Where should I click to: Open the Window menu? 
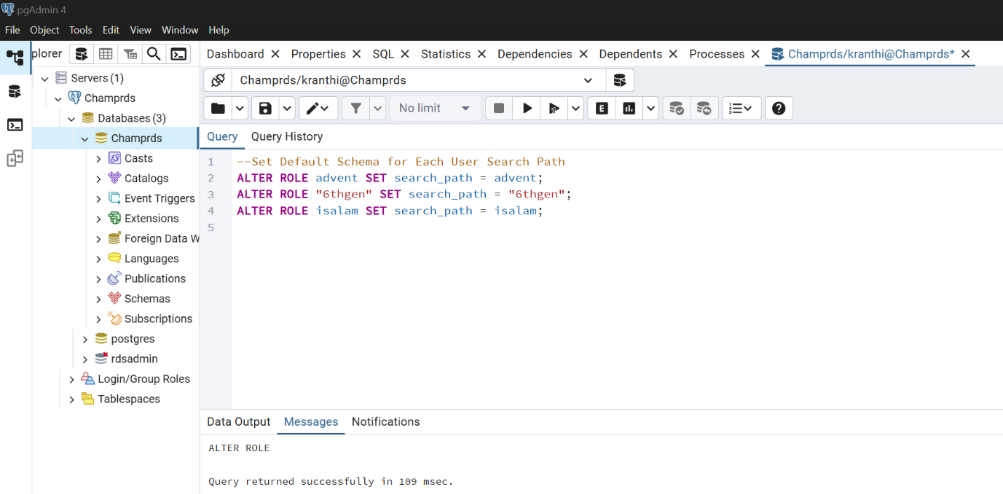(180, 30)
